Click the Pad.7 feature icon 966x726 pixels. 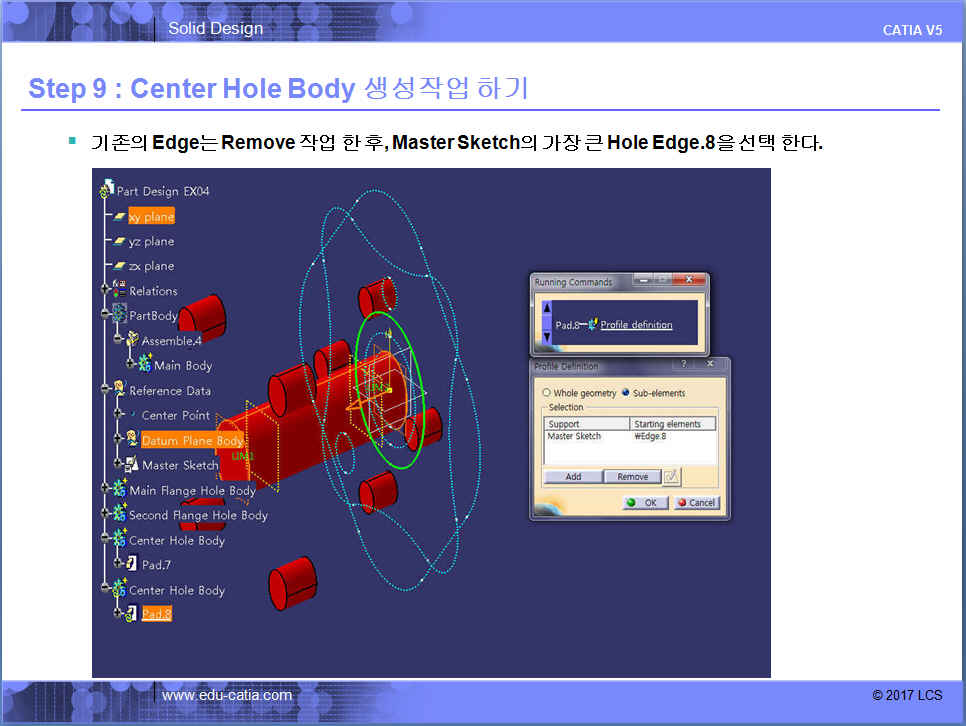(131, 565)
